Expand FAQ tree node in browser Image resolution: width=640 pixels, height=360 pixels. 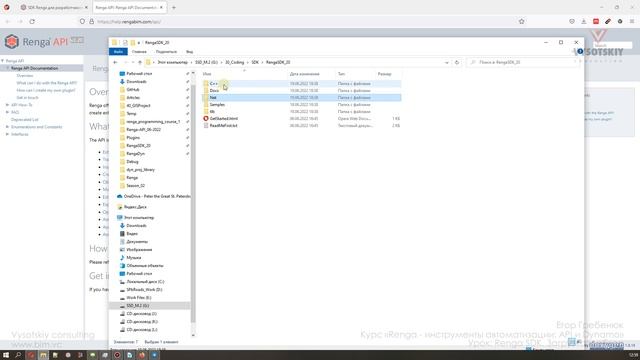7,112
